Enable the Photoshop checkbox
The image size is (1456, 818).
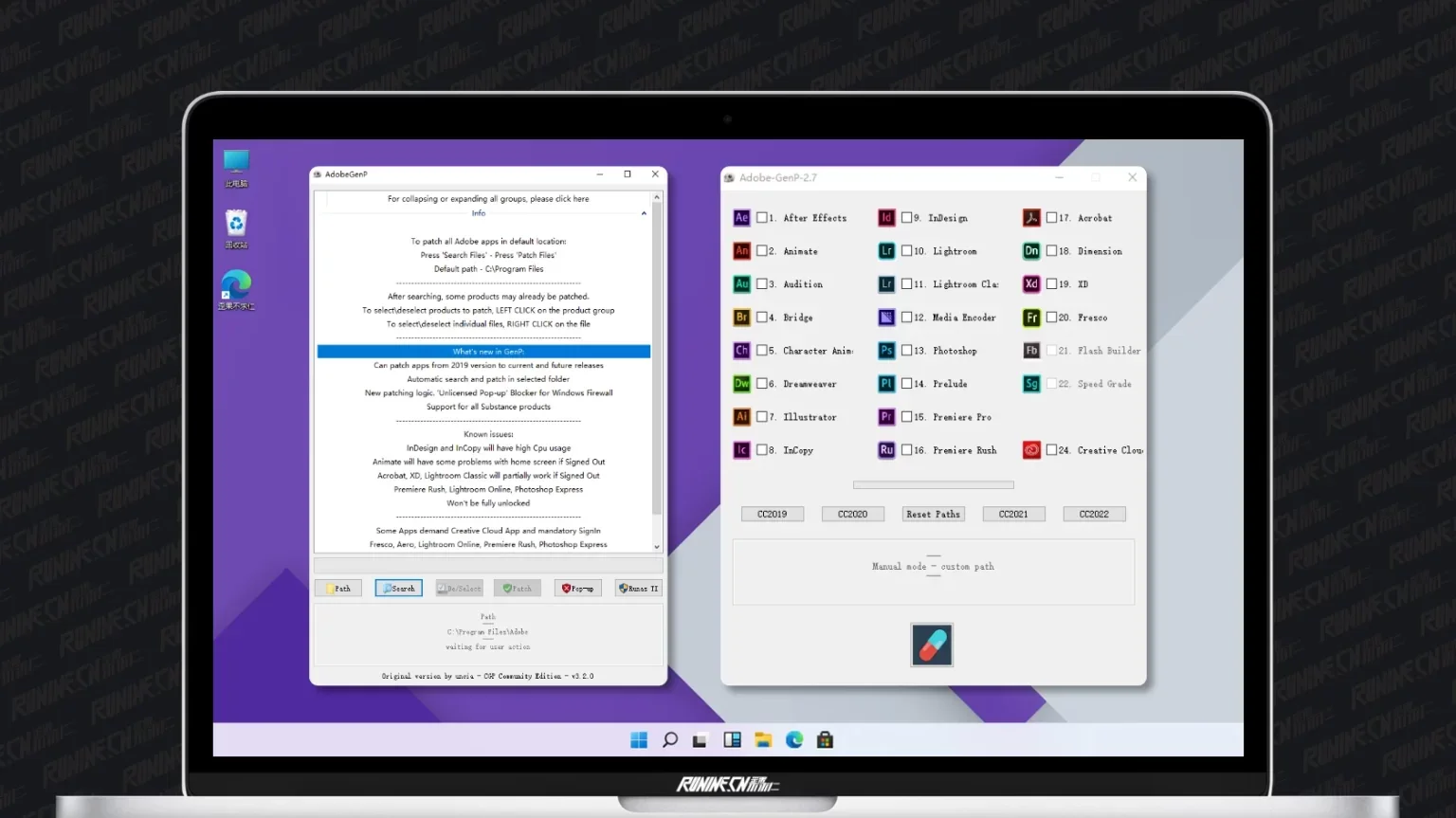907,351
